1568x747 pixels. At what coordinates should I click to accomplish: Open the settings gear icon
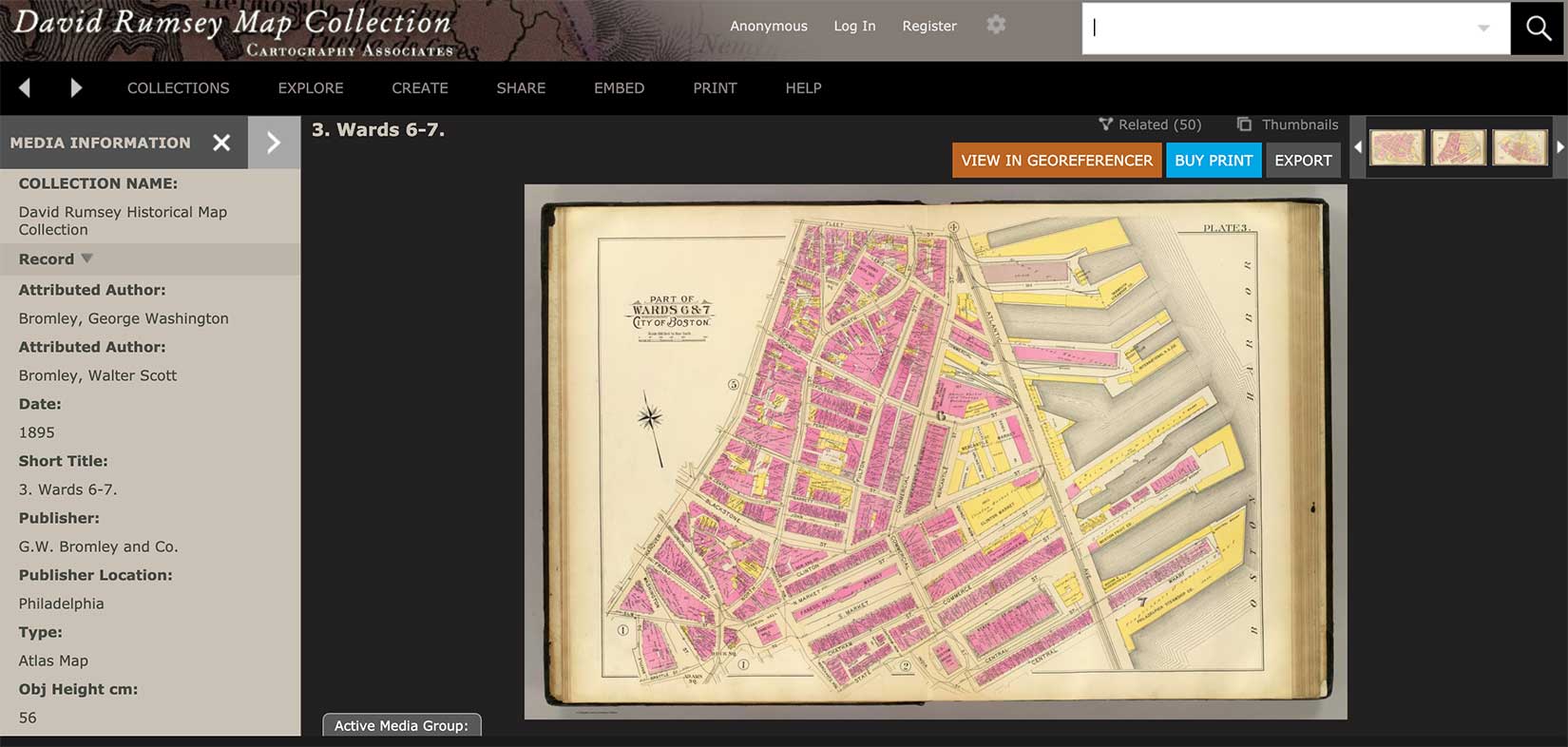(x=996, y=25)
